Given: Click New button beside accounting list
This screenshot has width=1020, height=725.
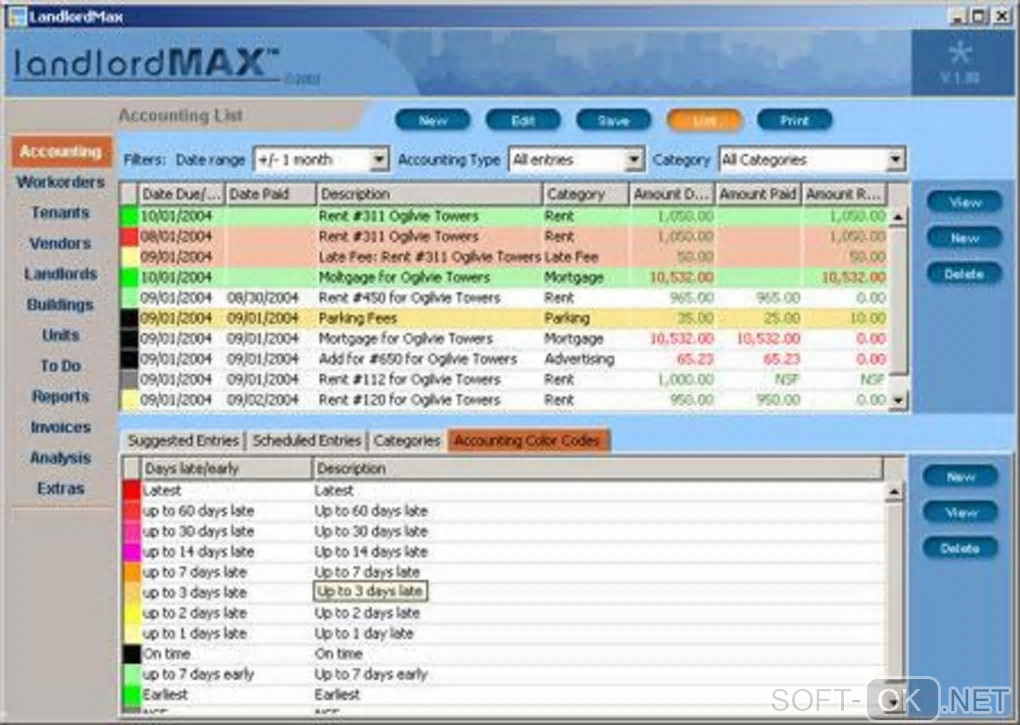Looking at the screenshot, I should tap(965, 238).
